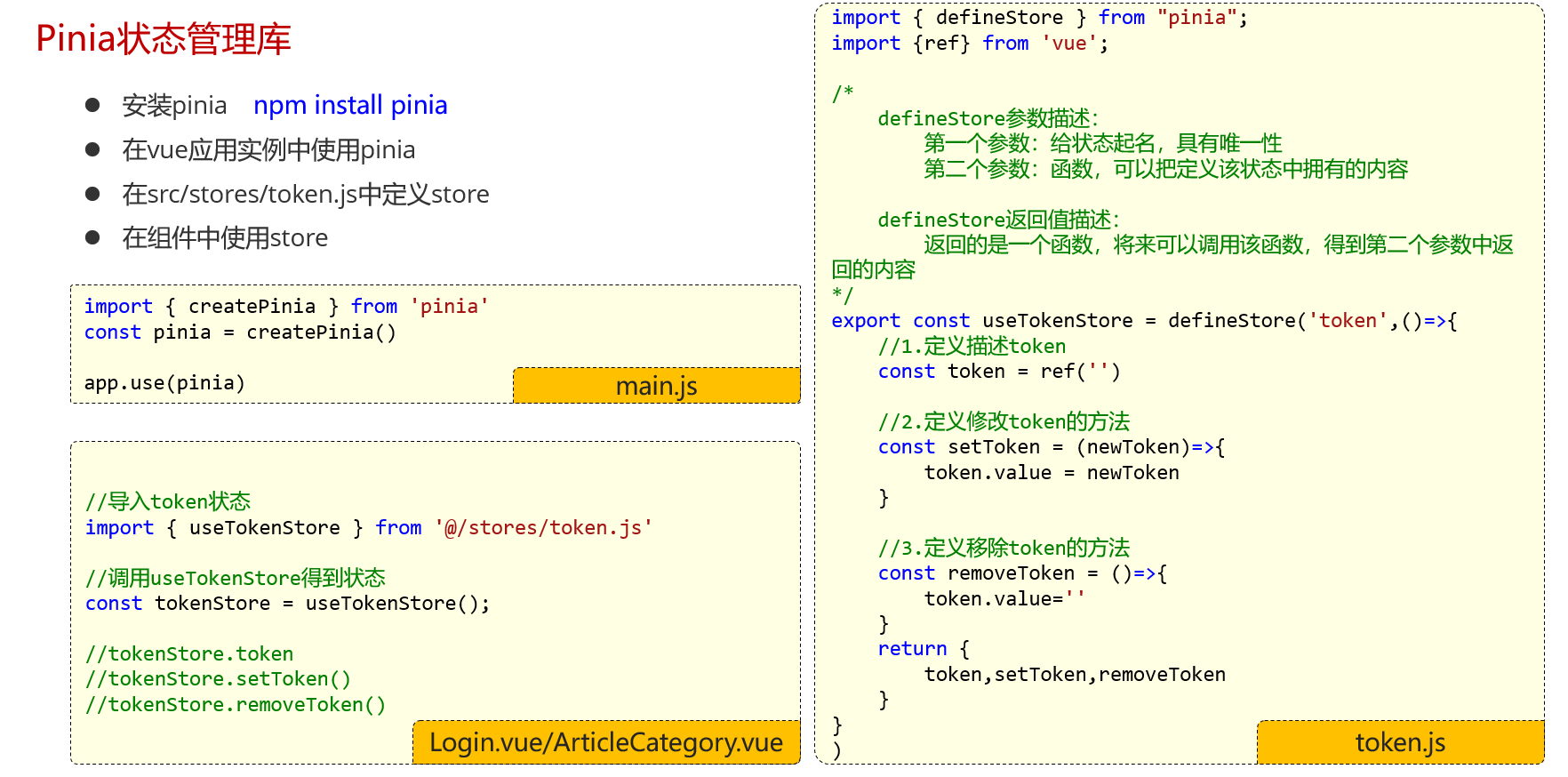Viewport: 1568px width, 777px height.
Task: Click the comment '//tokenStore.removeToken()'
Action: click(236, 705)
